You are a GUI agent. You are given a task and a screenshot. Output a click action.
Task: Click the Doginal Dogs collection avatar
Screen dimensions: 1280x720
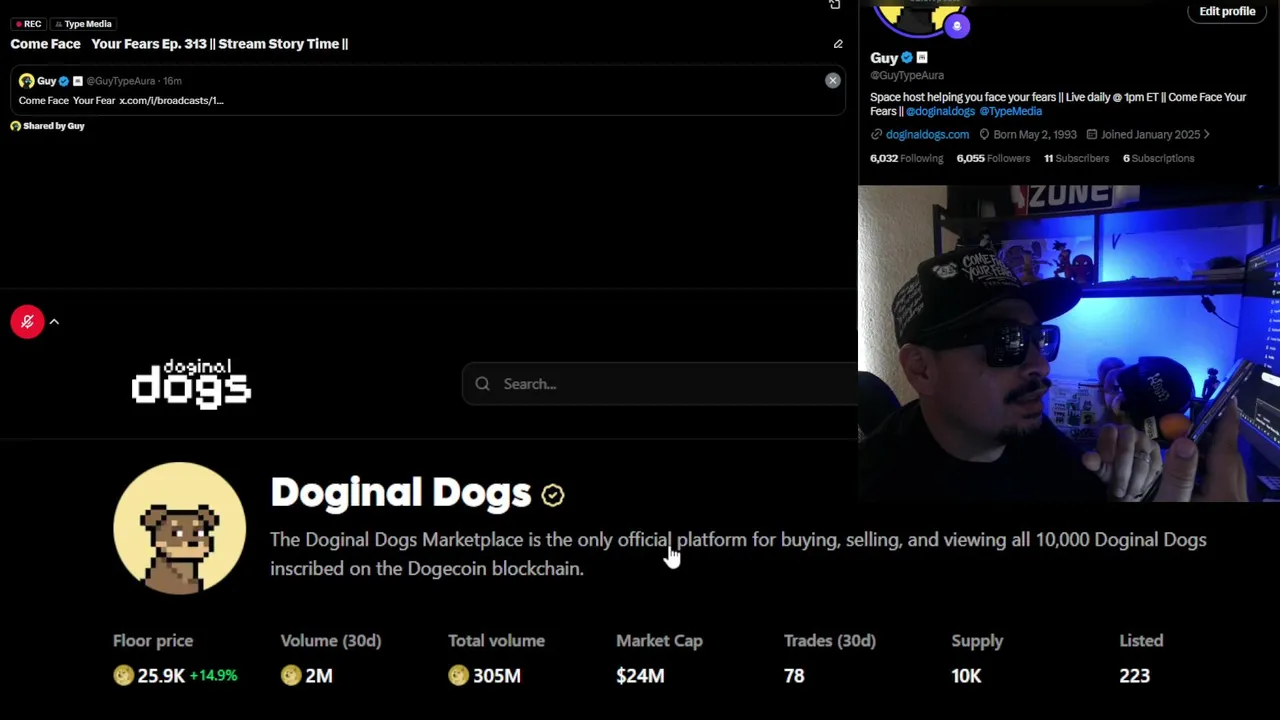pos(179,528)
